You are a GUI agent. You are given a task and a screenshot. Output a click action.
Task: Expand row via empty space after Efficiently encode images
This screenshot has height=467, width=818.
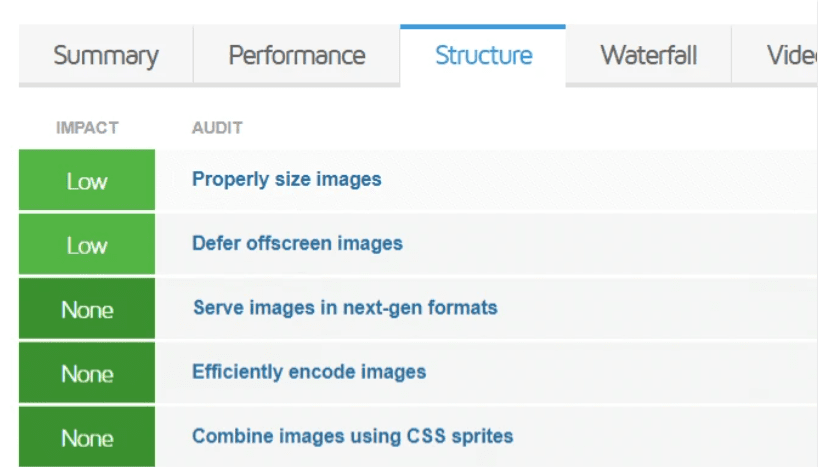(620, 372)
